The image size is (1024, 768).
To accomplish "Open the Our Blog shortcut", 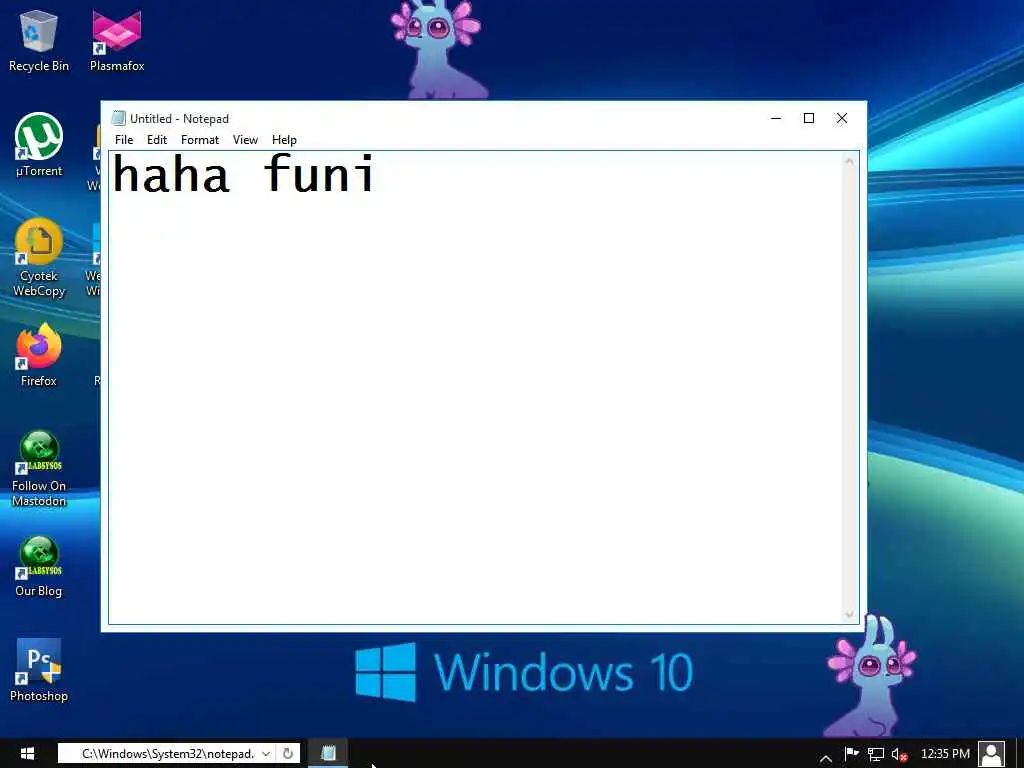I will click(x=39, y=566).
